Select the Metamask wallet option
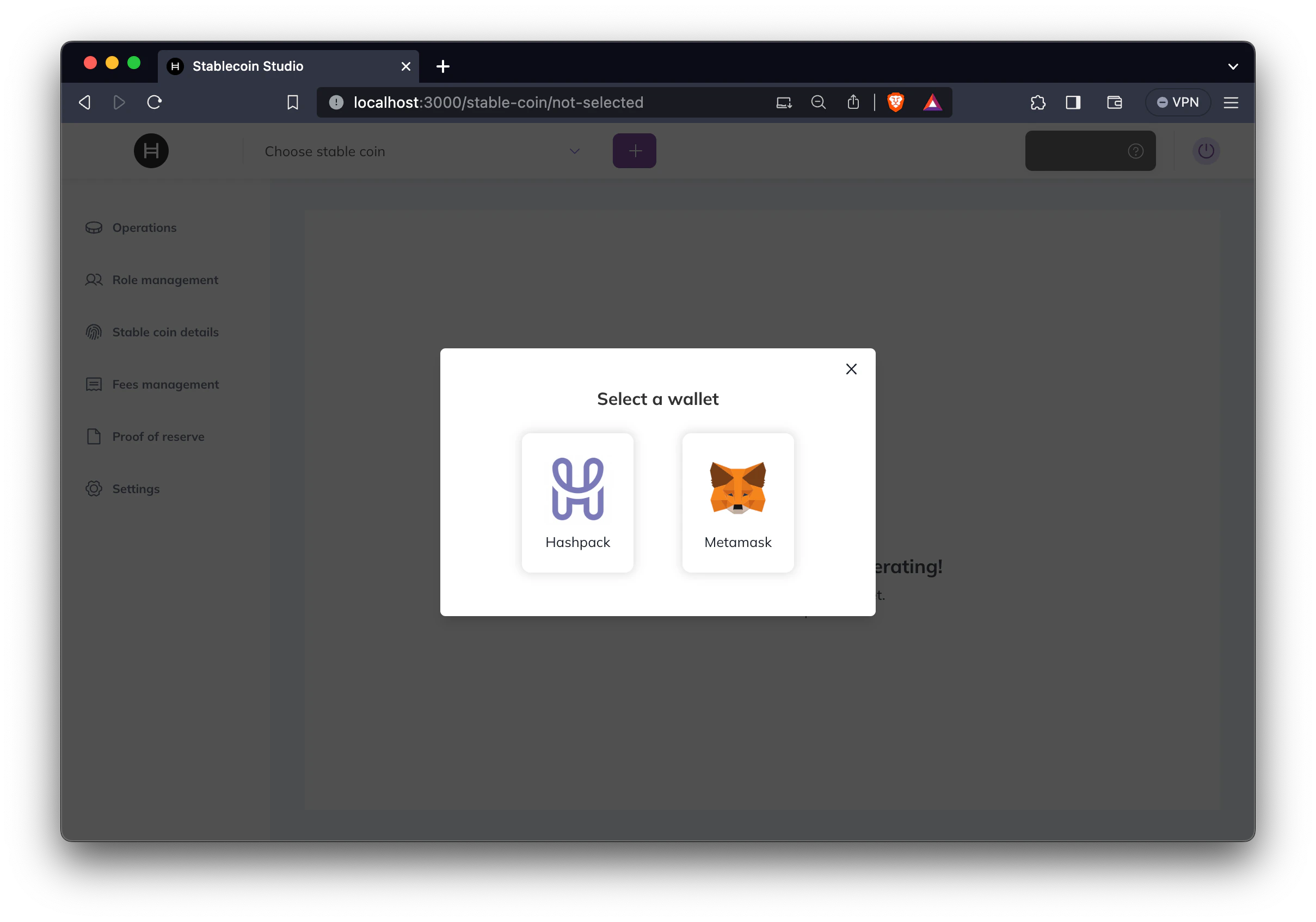 (737, 502)
